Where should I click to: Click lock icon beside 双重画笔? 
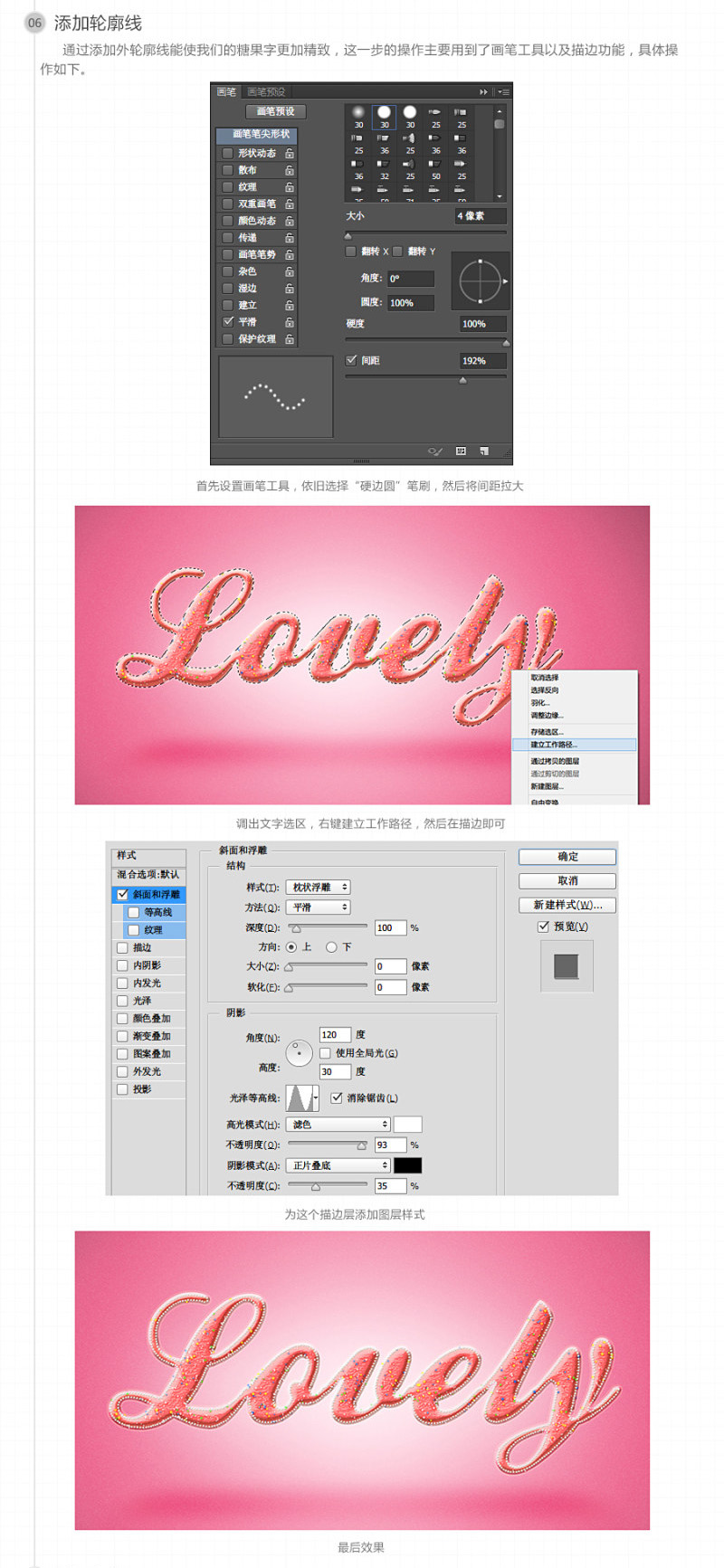pyautogui.click(x=290, y=204)
